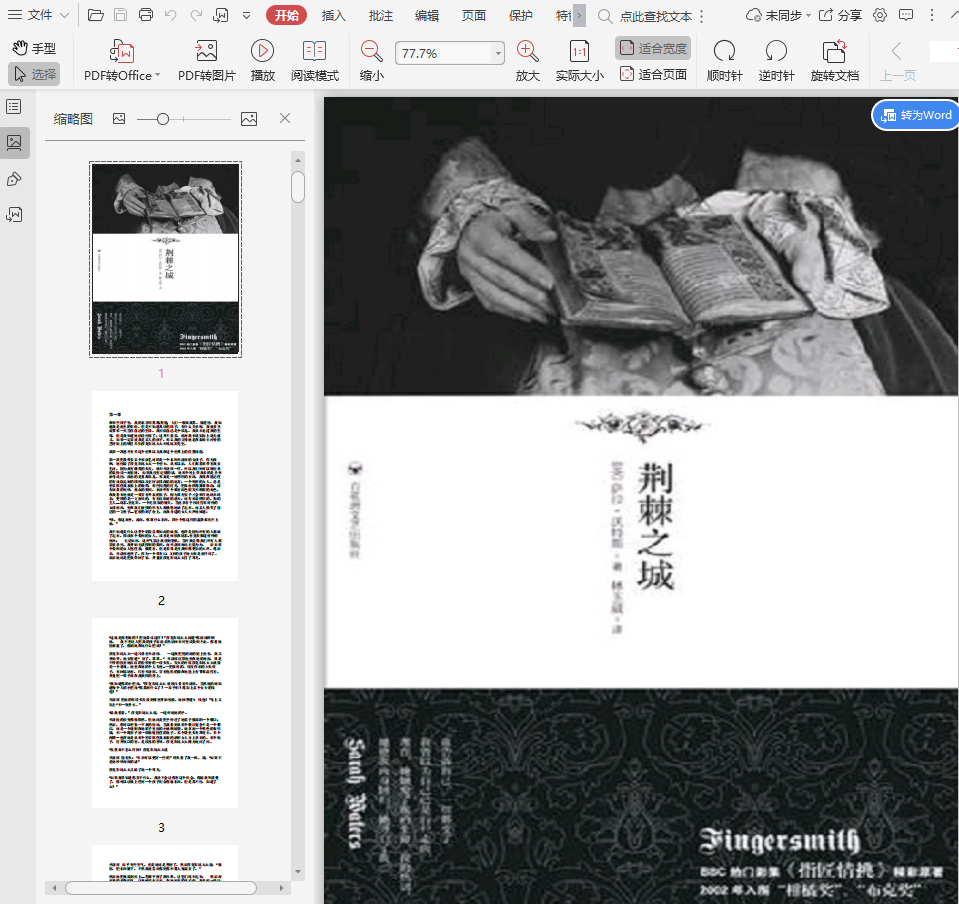Open the PDF-to-Word sidebar icon
959x904 pixels.
13,215
